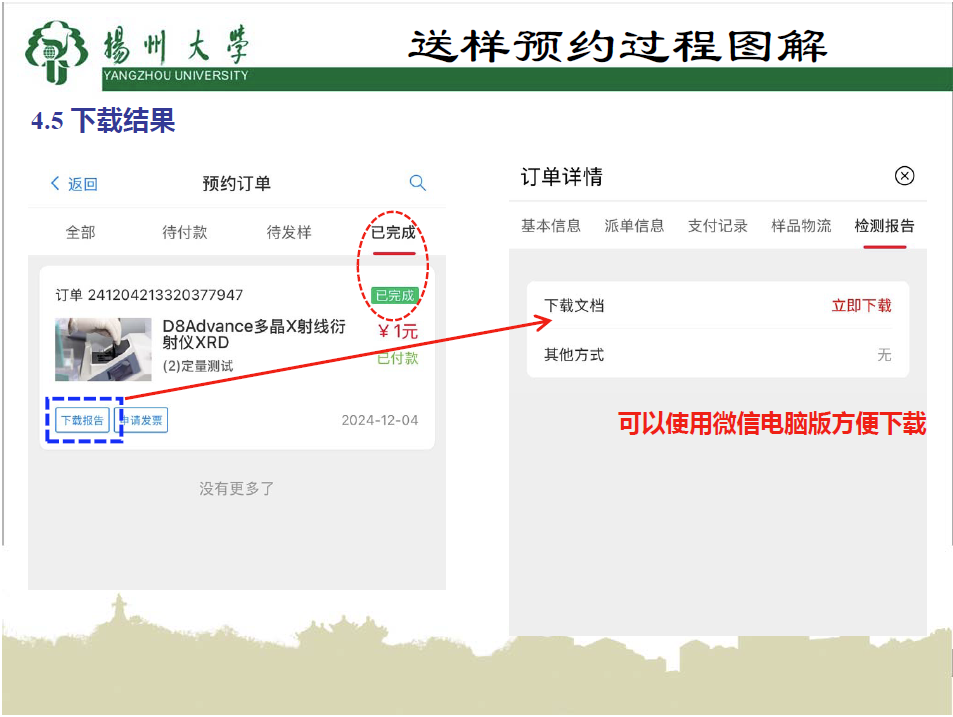Open the XRD instrument thumbnail image
The width and height of the screenshot is (953, 717).
[103, 349]
